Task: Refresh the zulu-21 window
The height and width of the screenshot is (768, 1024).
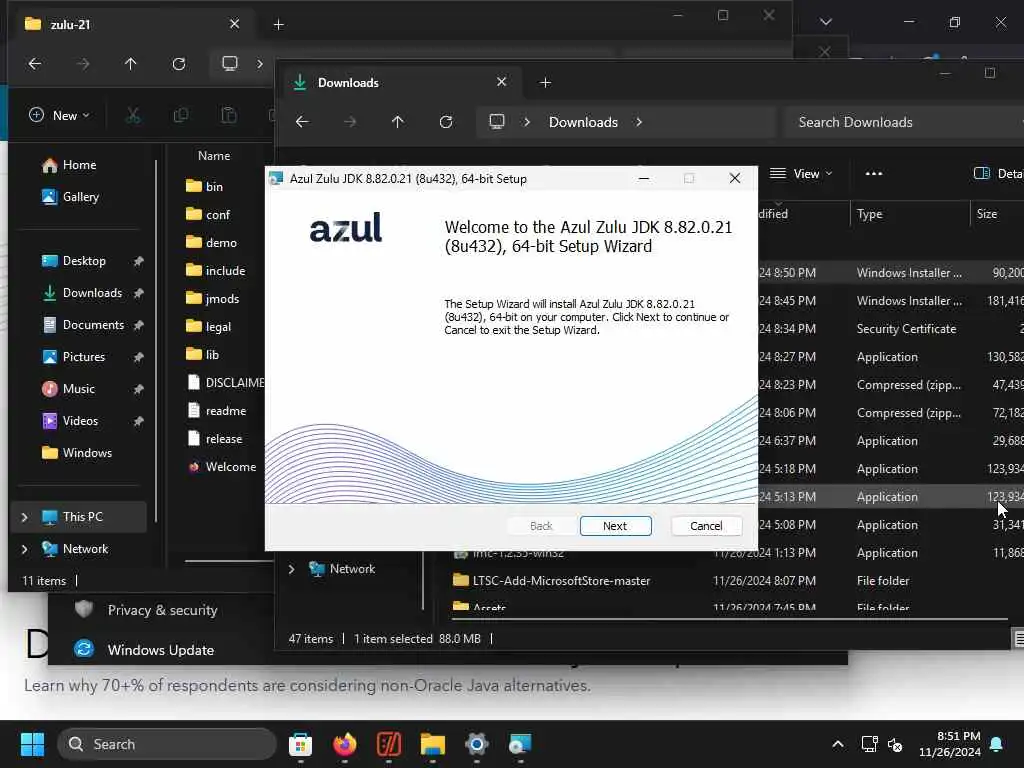Action: (178, 64)
